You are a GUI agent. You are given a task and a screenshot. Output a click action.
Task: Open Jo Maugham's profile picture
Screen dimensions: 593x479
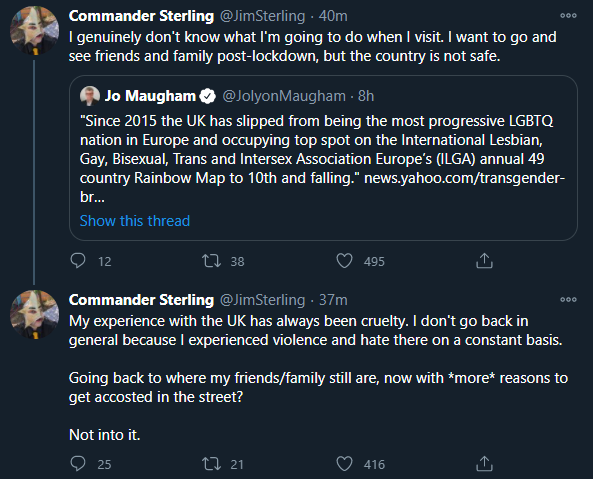pyautogui.click(x=90, y=96)
